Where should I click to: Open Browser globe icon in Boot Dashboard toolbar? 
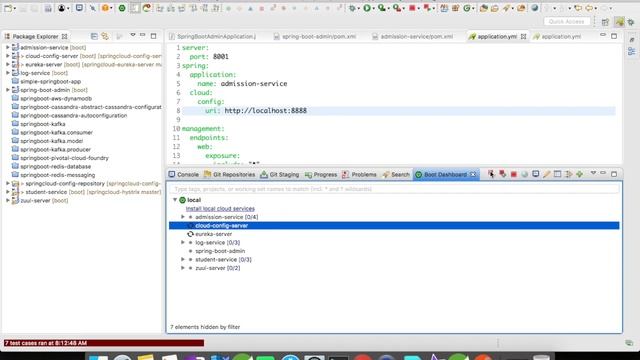coord(524,174)
